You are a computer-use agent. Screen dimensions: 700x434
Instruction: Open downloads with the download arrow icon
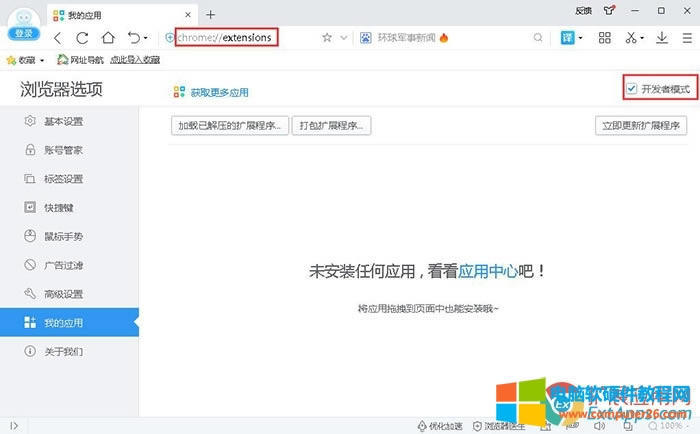[662, 38]
